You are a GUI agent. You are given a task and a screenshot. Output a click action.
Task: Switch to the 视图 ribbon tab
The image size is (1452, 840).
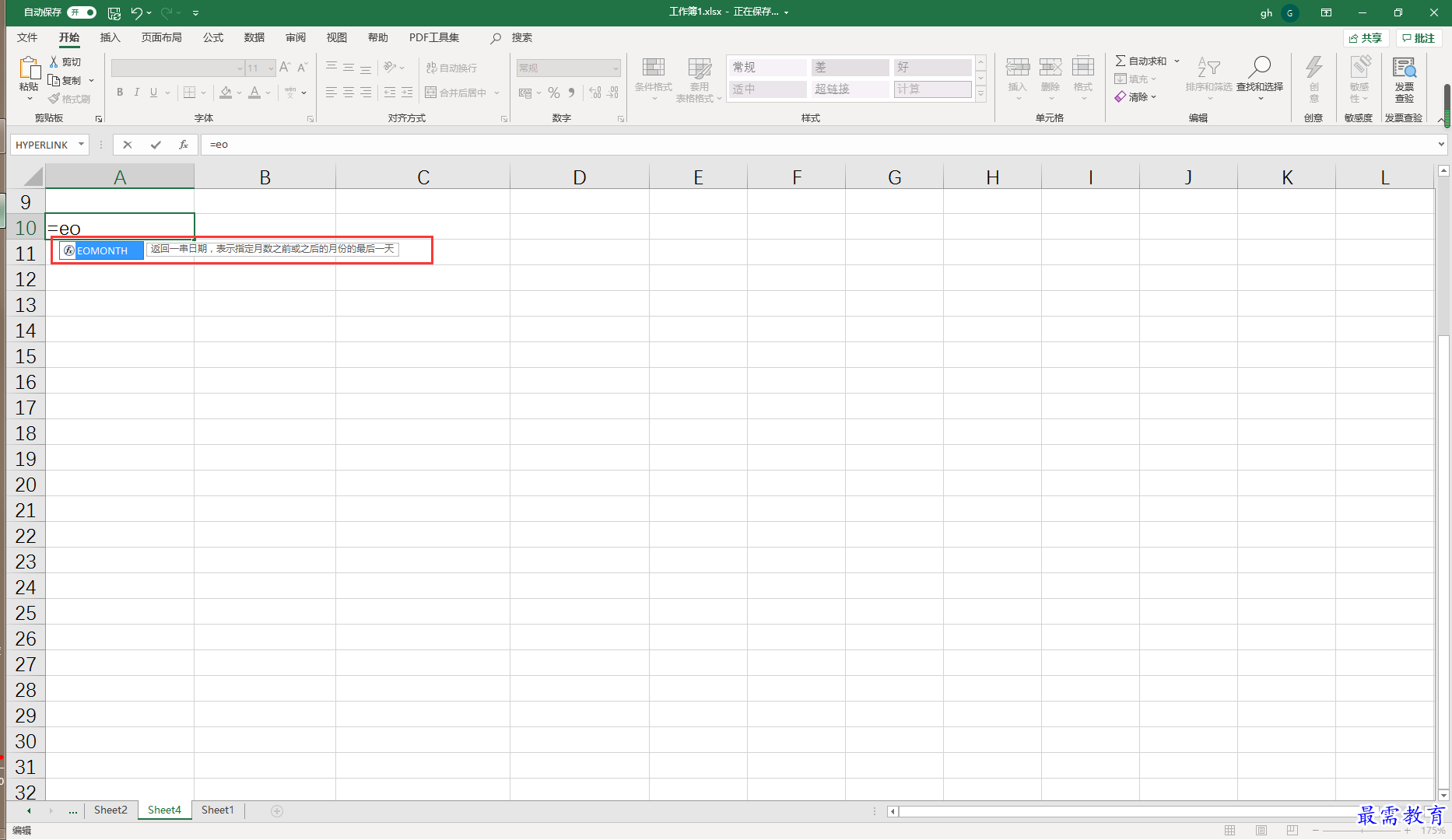click(336, 37)
